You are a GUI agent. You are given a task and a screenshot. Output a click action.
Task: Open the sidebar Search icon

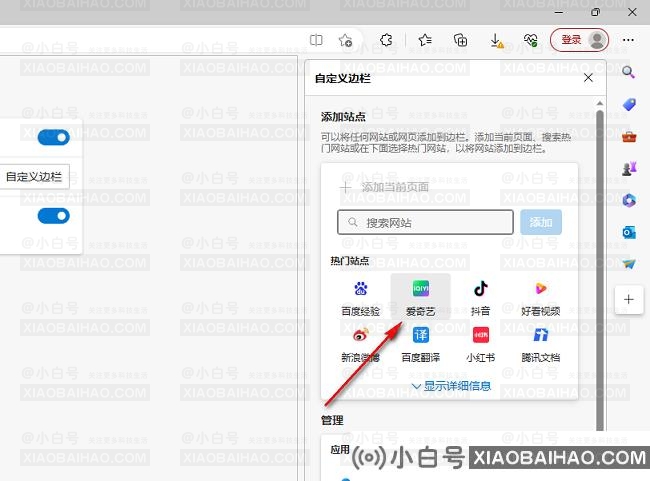[628, 72]
